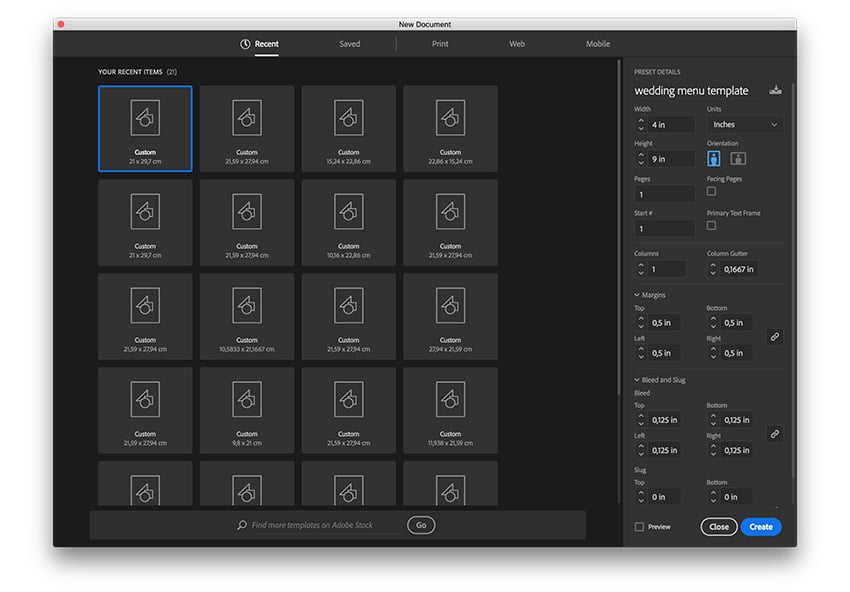This screenshot has width=850, height=592.
Task: Click the Bleed Bottom field 0,125 in
Action: (737, 420)
